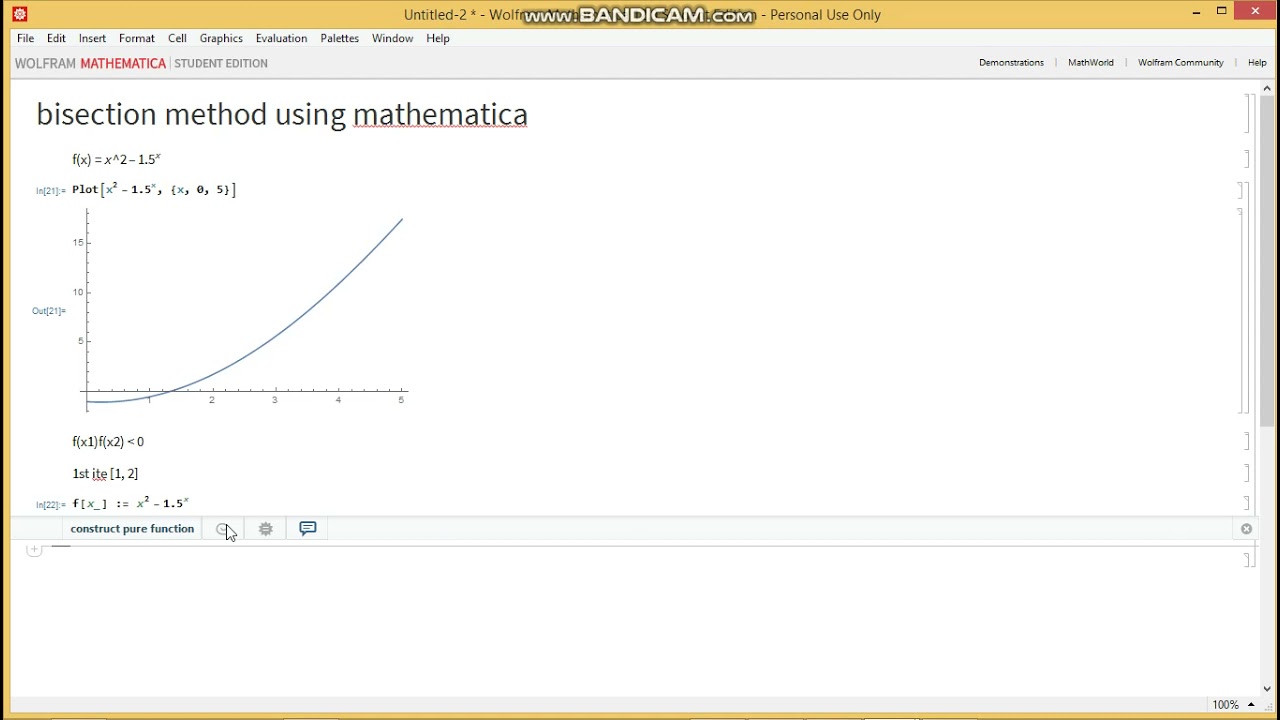Screen dimensions: 1280x720
Task: Select the In[22] cell bracket
Action: click(x=1246, y=503)
